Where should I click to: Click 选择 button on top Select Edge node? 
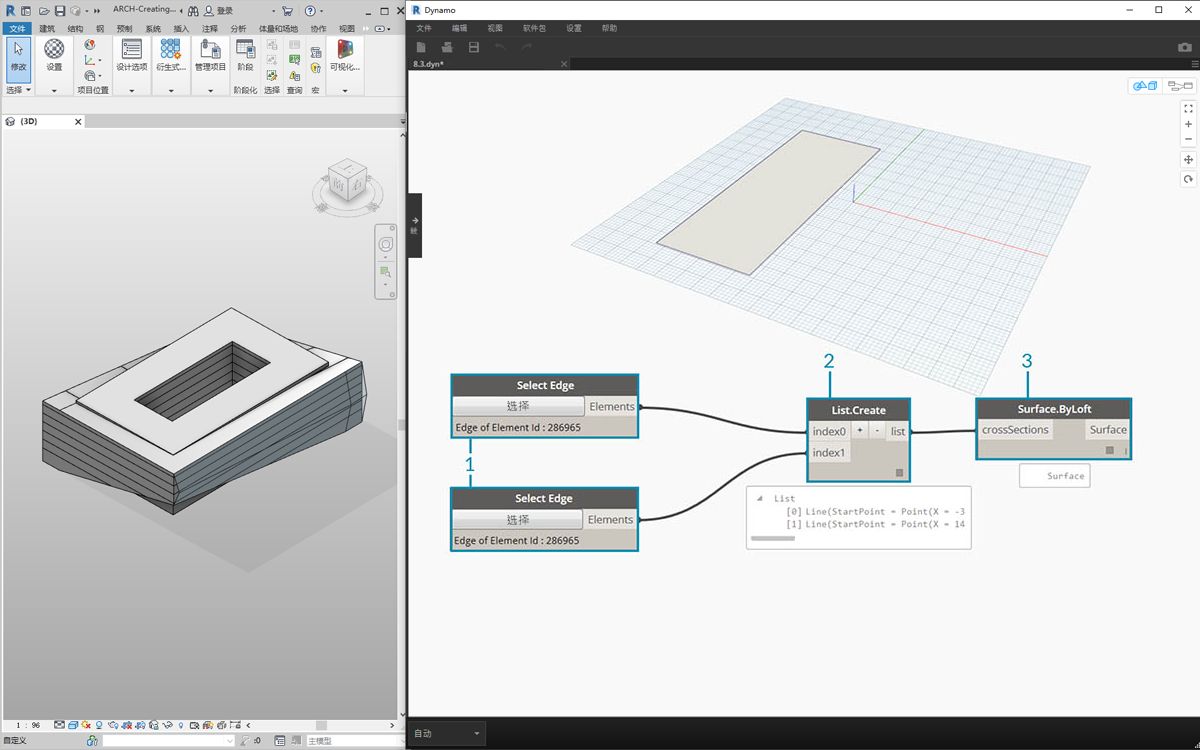[518, 407]
